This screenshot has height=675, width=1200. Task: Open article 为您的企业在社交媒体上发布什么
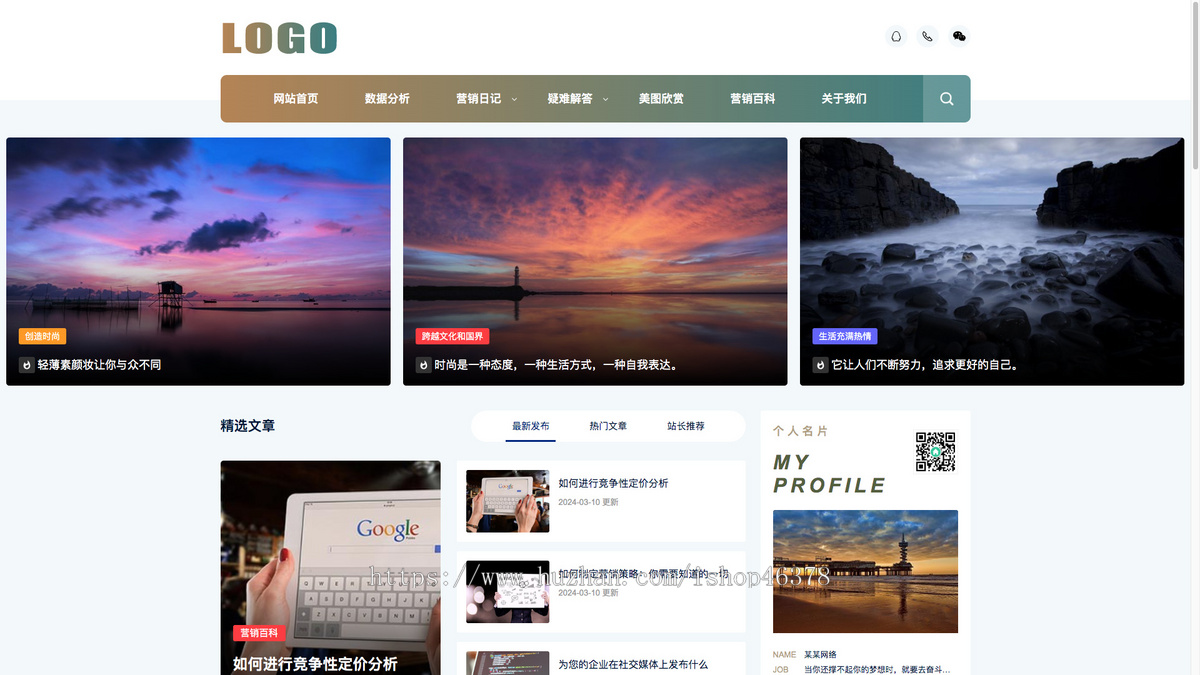click(x=633, y=664)
